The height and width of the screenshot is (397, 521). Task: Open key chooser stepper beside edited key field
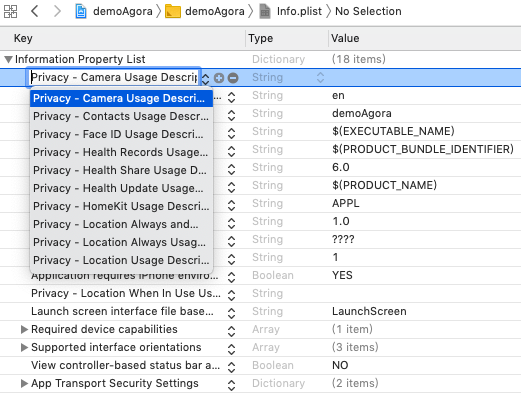[206, 79]
